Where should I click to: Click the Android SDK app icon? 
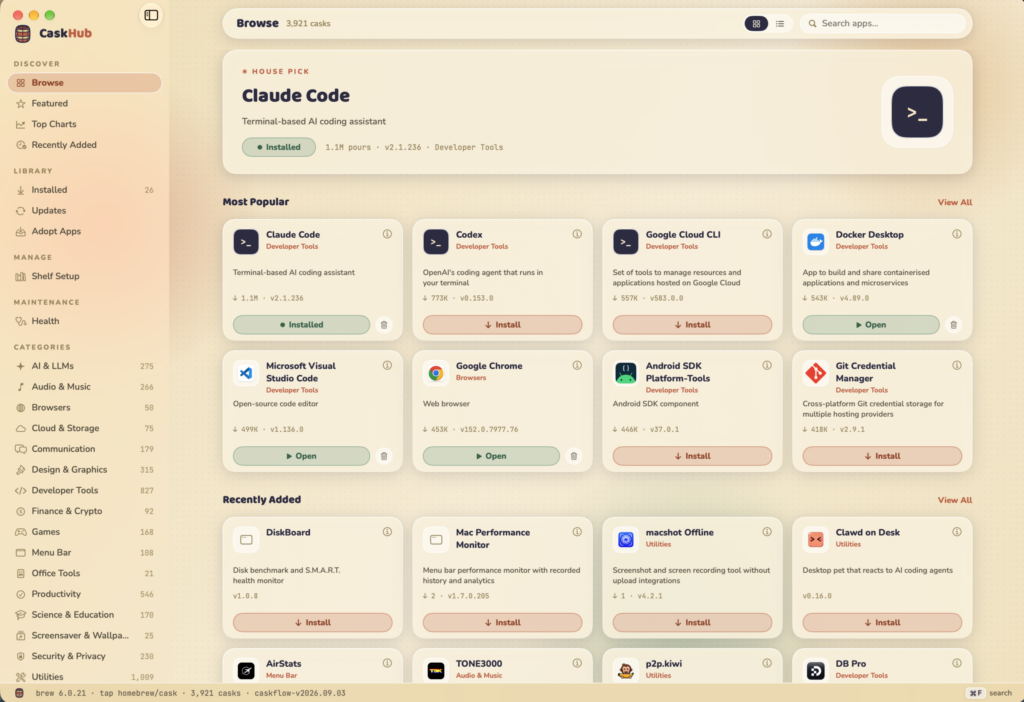coord(626,373)
